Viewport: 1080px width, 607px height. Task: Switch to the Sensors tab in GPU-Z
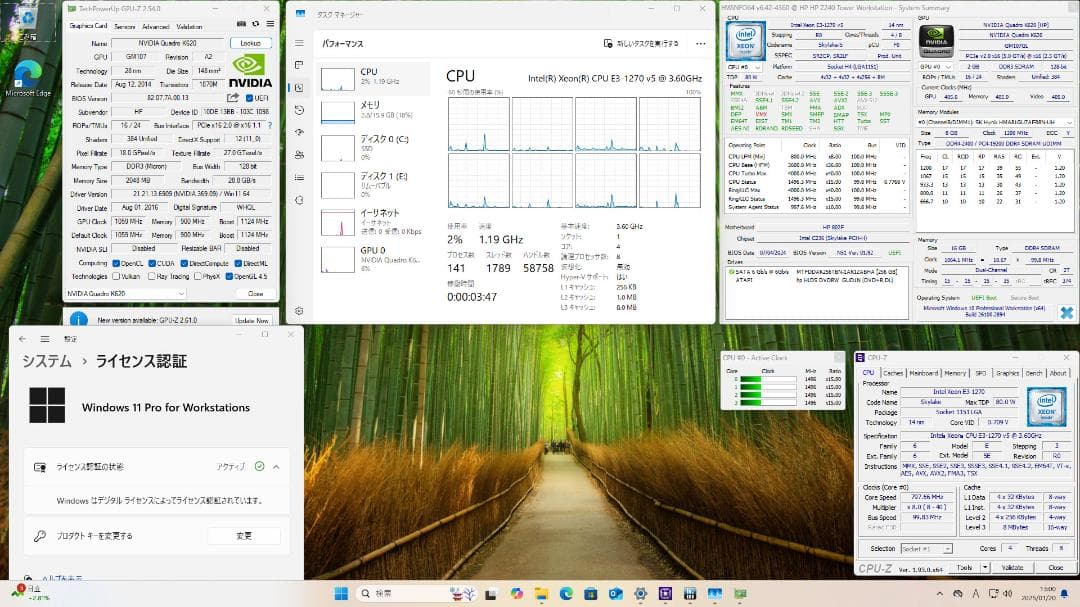click(125, 25)
